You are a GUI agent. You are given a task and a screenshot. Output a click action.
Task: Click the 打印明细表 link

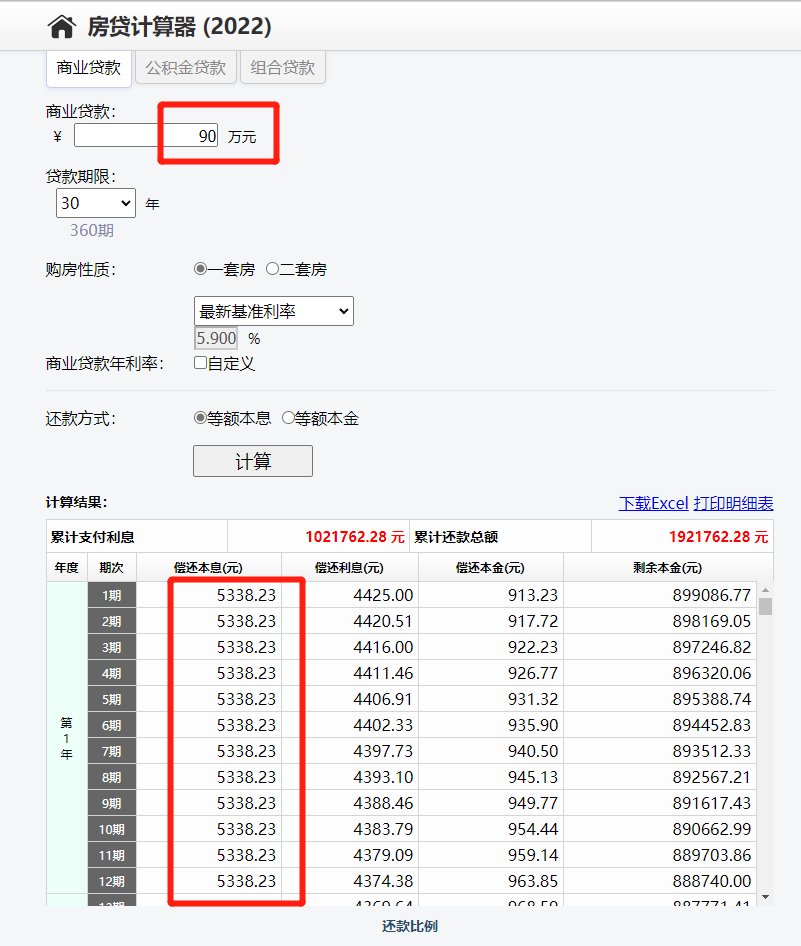733,503
